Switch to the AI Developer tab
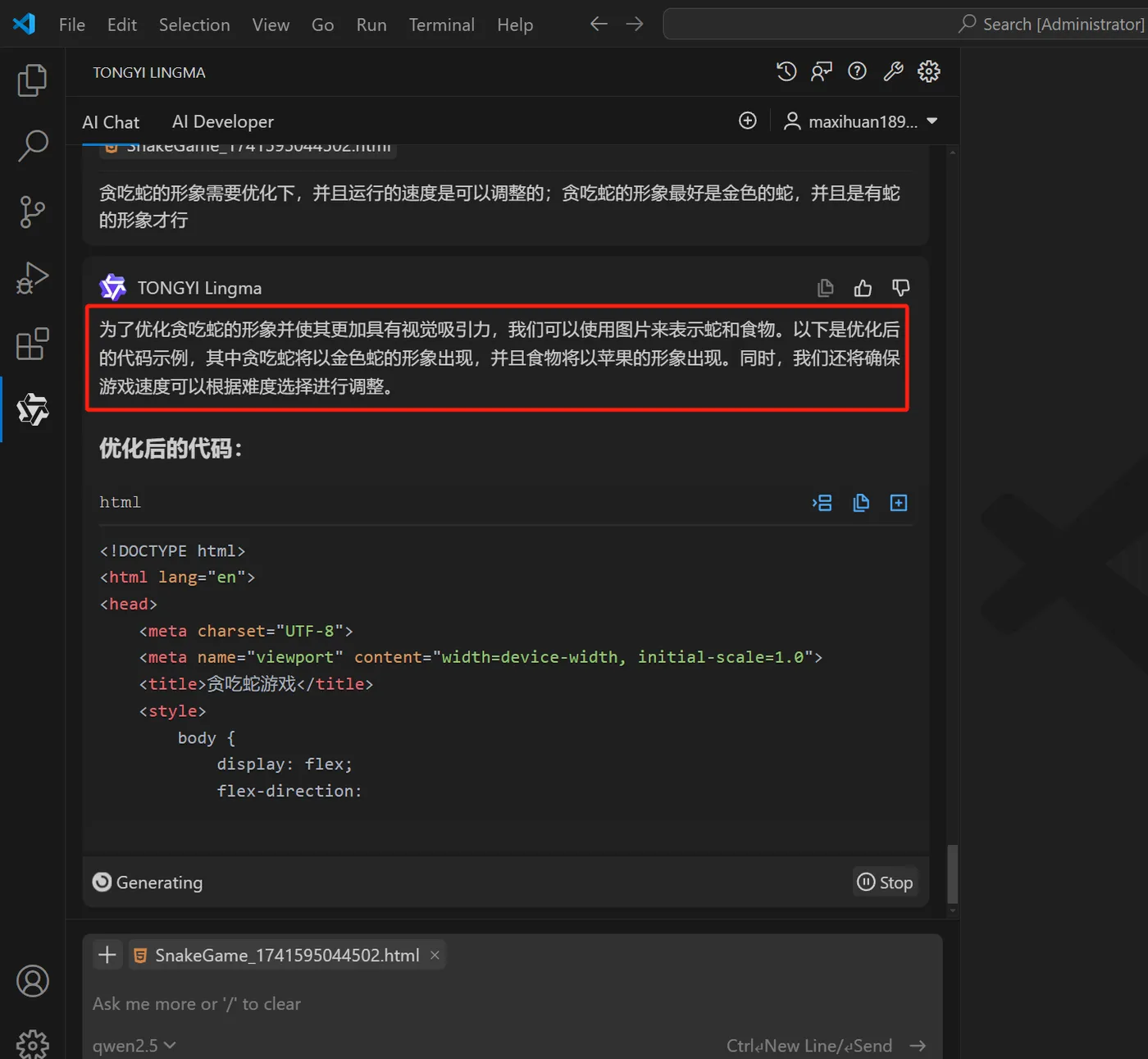1148x1059 pixels. coord(223,122)
